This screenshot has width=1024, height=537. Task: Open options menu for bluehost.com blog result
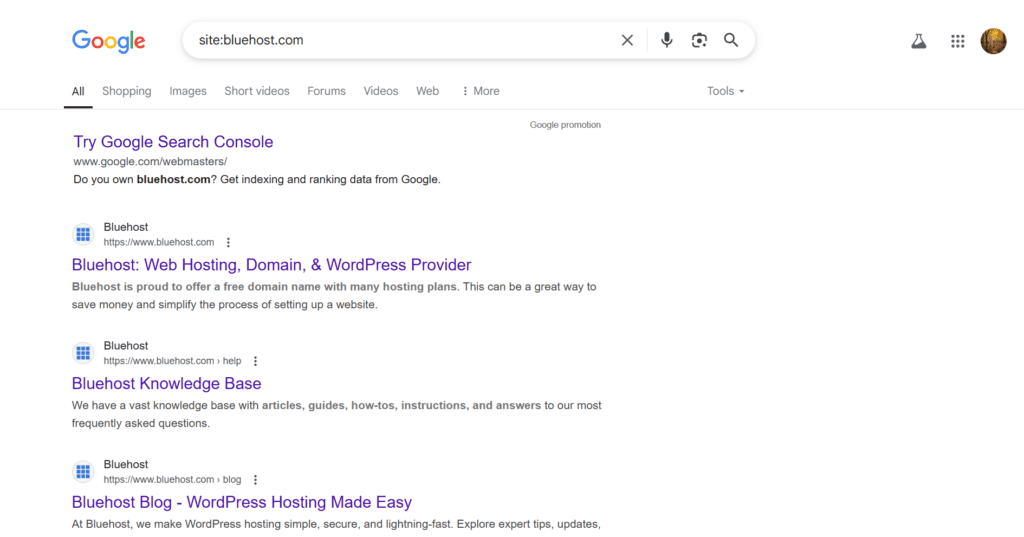click(255, 480)
